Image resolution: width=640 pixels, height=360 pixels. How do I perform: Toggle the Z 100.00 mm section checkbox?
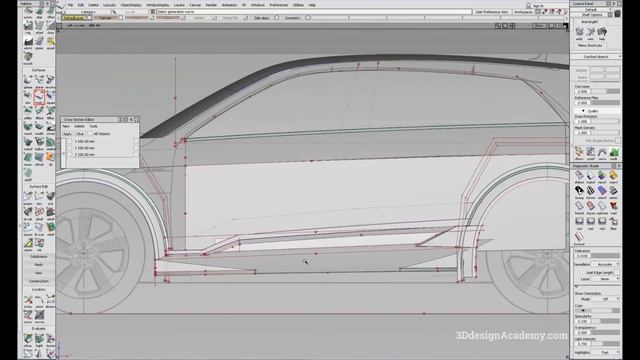coord(70,155)
